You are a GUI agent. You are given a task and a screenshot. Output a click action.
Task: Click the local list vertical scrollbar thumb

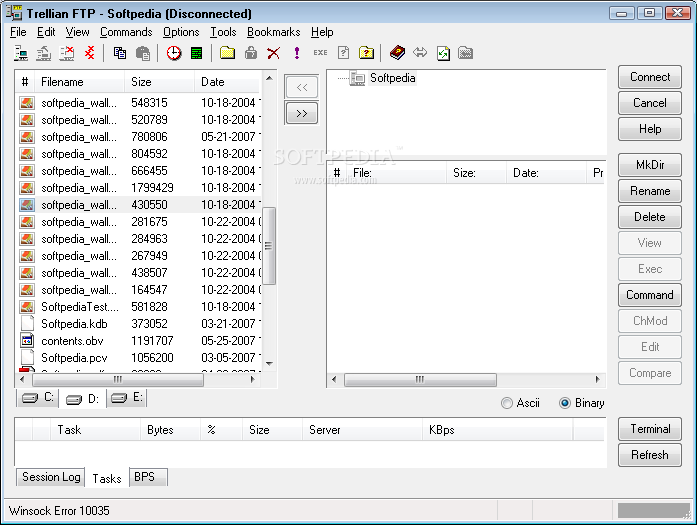pyautogui.click(x=268, y=246)
